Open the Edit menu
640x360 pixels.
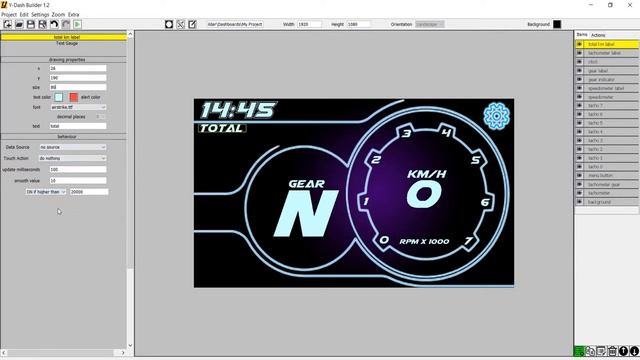point(24,14)
